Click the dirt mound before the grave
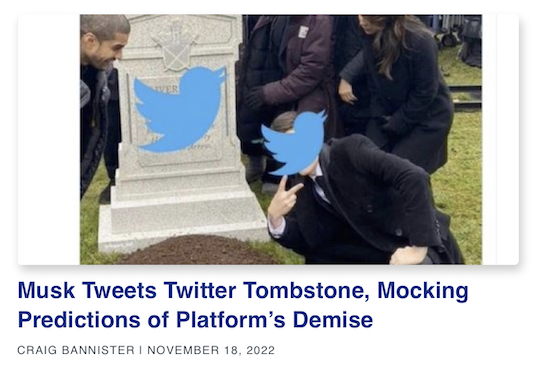The image size is (535, 375). (200, 249)
